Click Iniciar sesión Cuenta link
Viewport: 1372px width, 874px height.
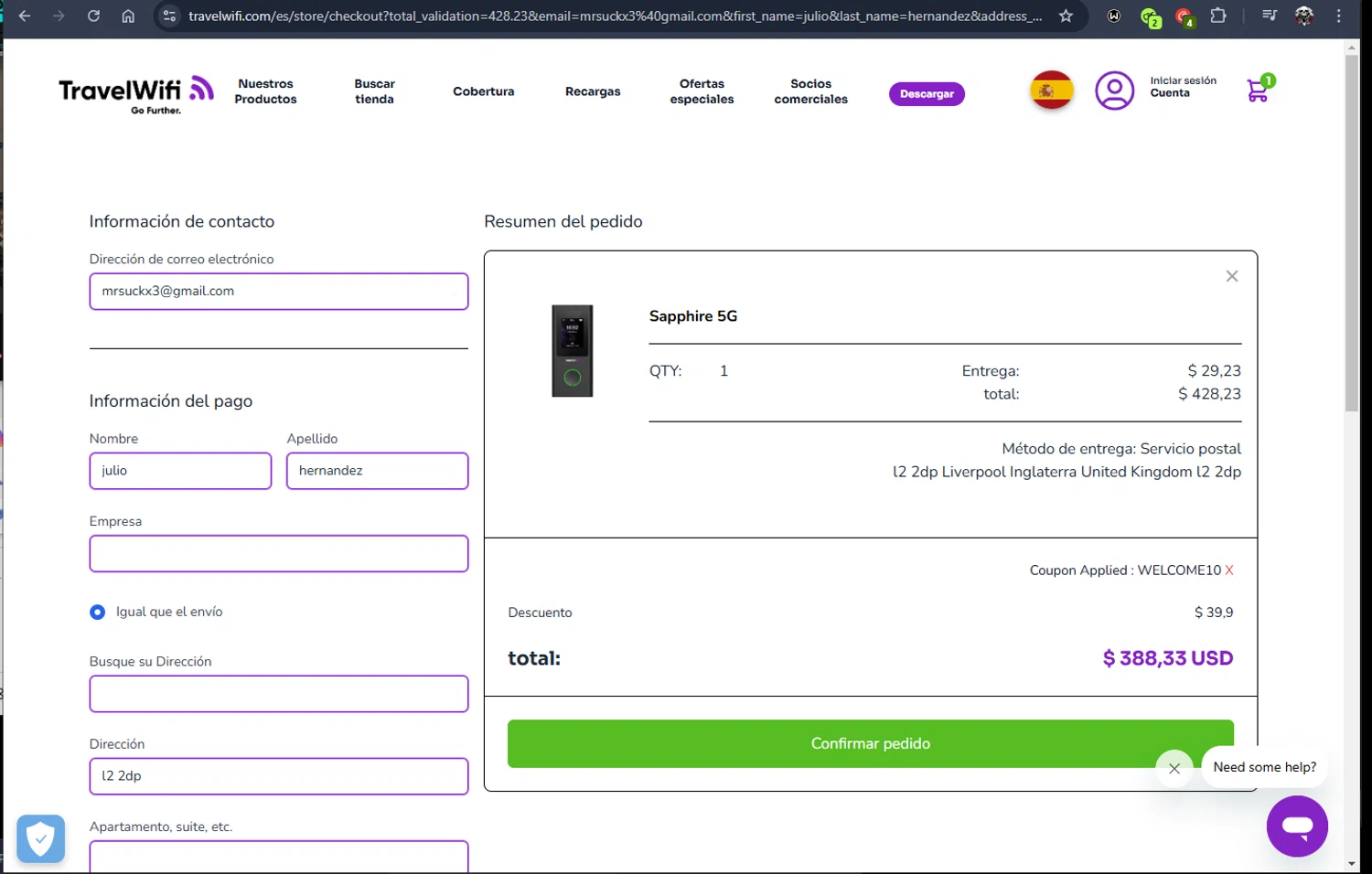1183,87
